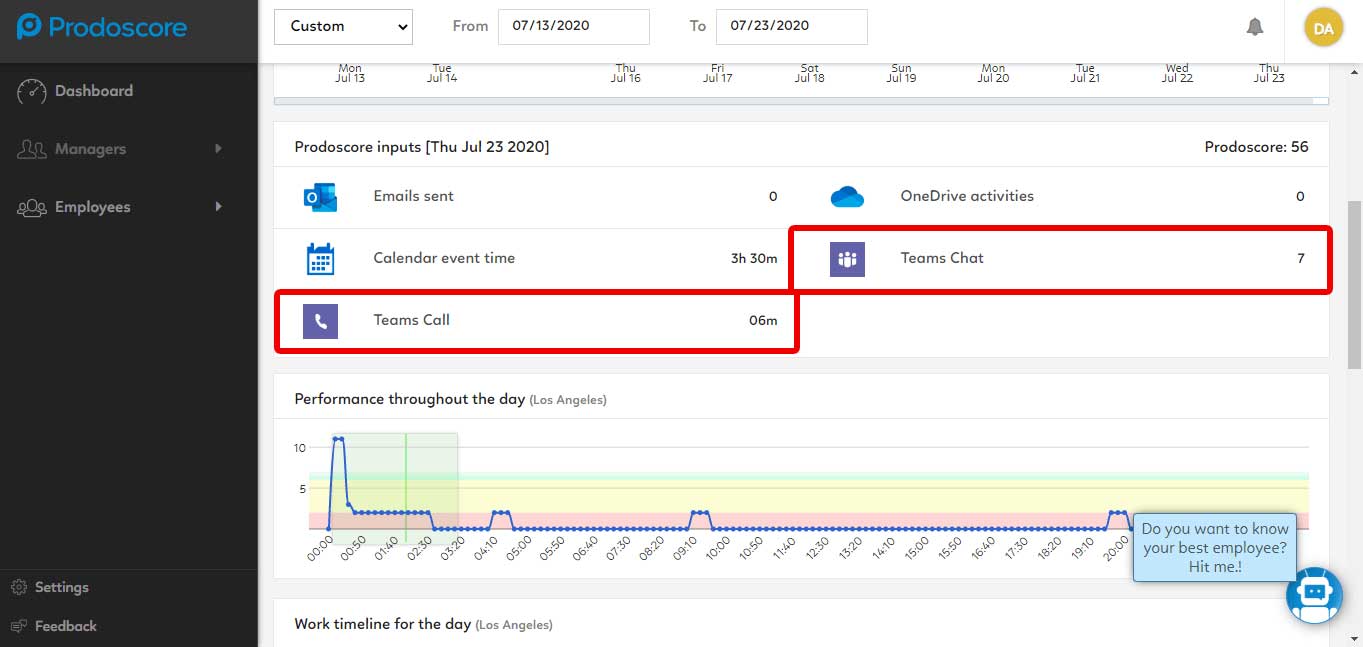Click the 'Hit me.!' chatbot prompt bubble
Screen dimensions: 1363x647
(x=1215, y=547)
